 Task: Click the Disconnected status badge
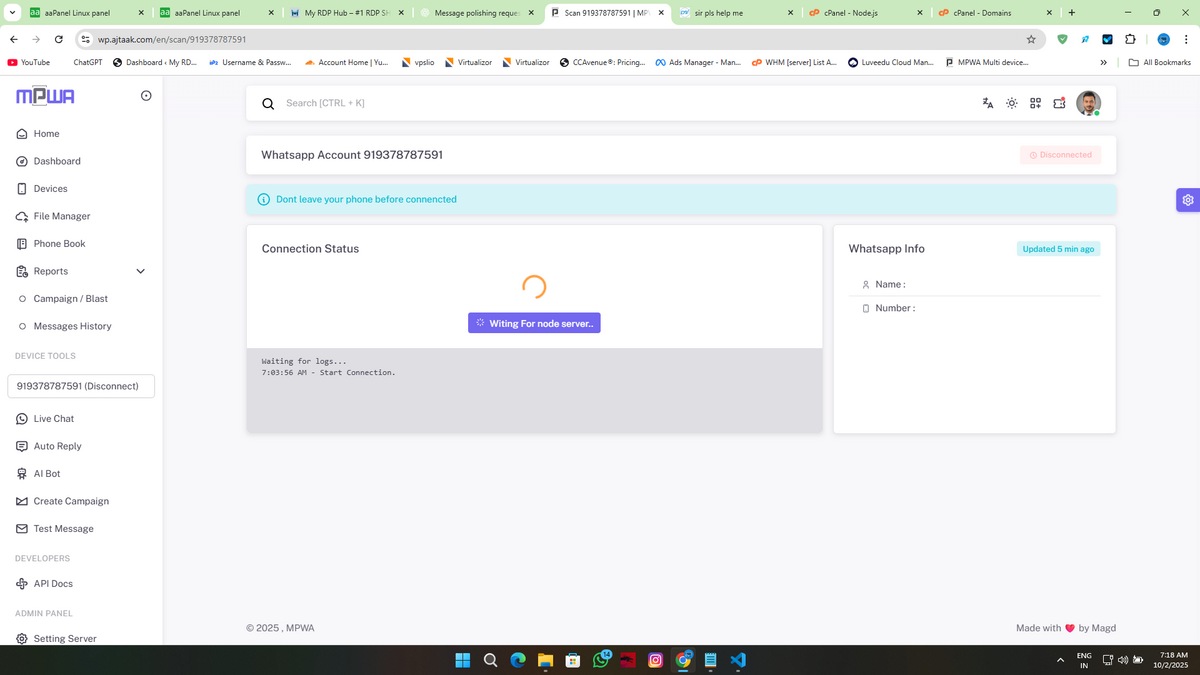pos(1061,155)
